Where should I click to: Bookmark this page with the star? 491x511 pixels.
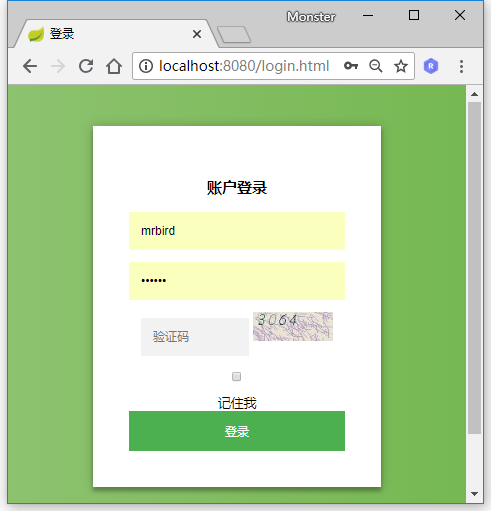tap(401, 66)
